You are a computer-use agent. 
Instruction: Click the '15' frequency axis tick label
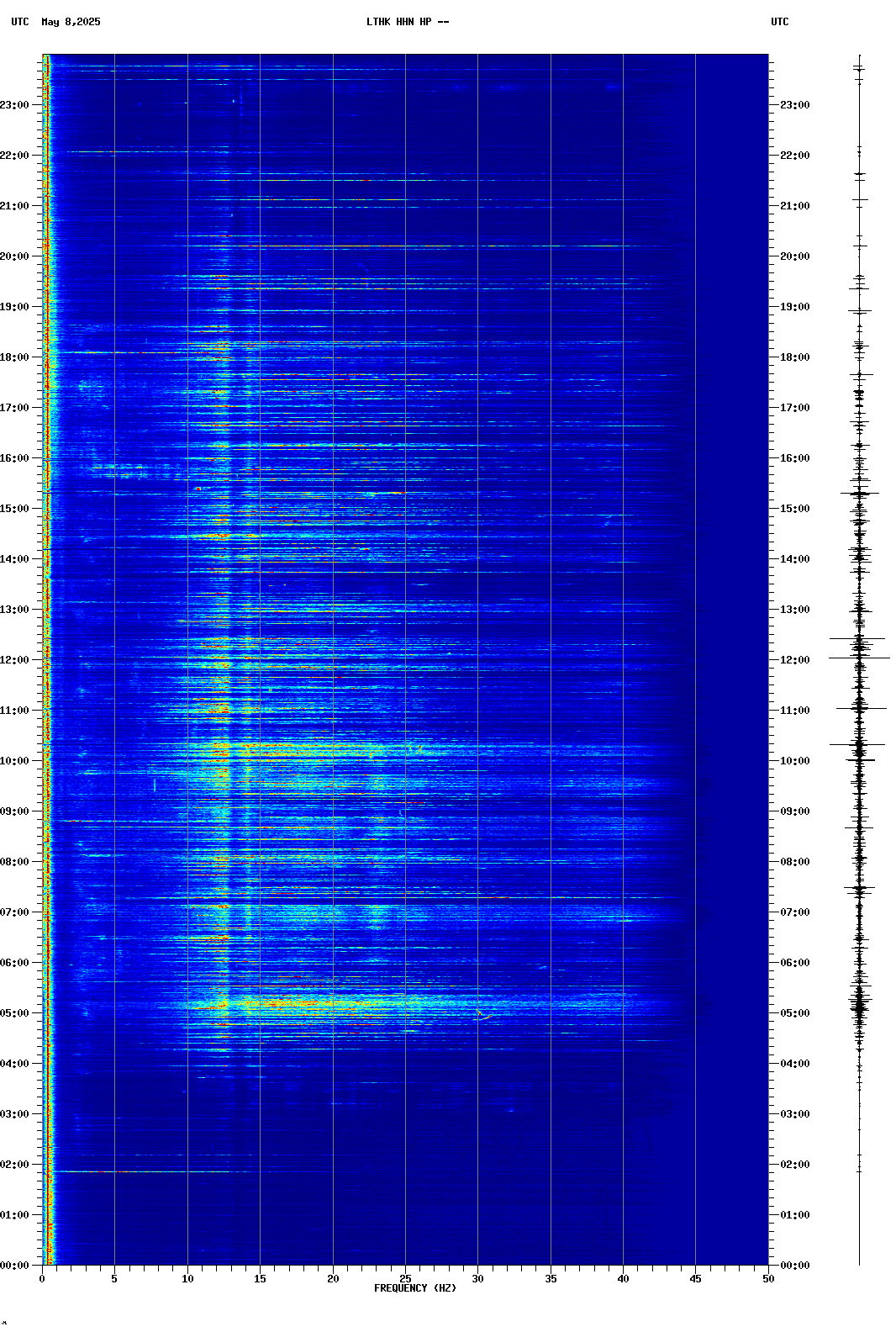tap(260, 1279)
